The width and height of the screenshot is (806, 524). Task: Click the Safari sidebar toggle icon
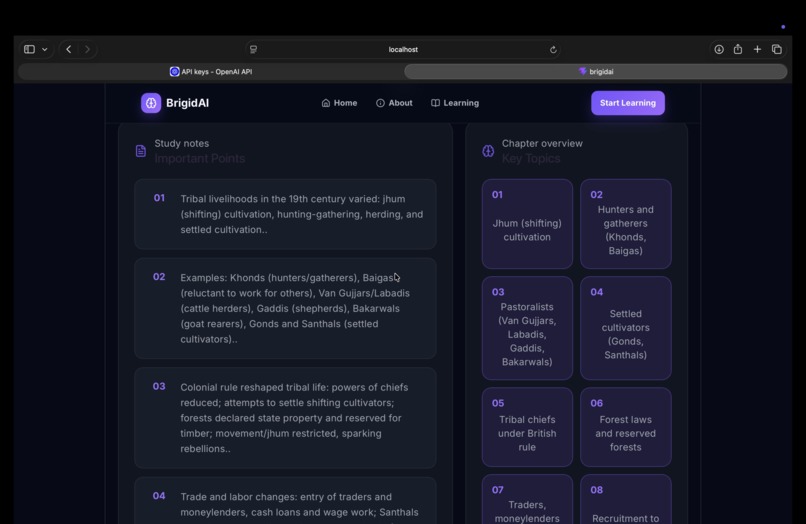pos(29,49)
